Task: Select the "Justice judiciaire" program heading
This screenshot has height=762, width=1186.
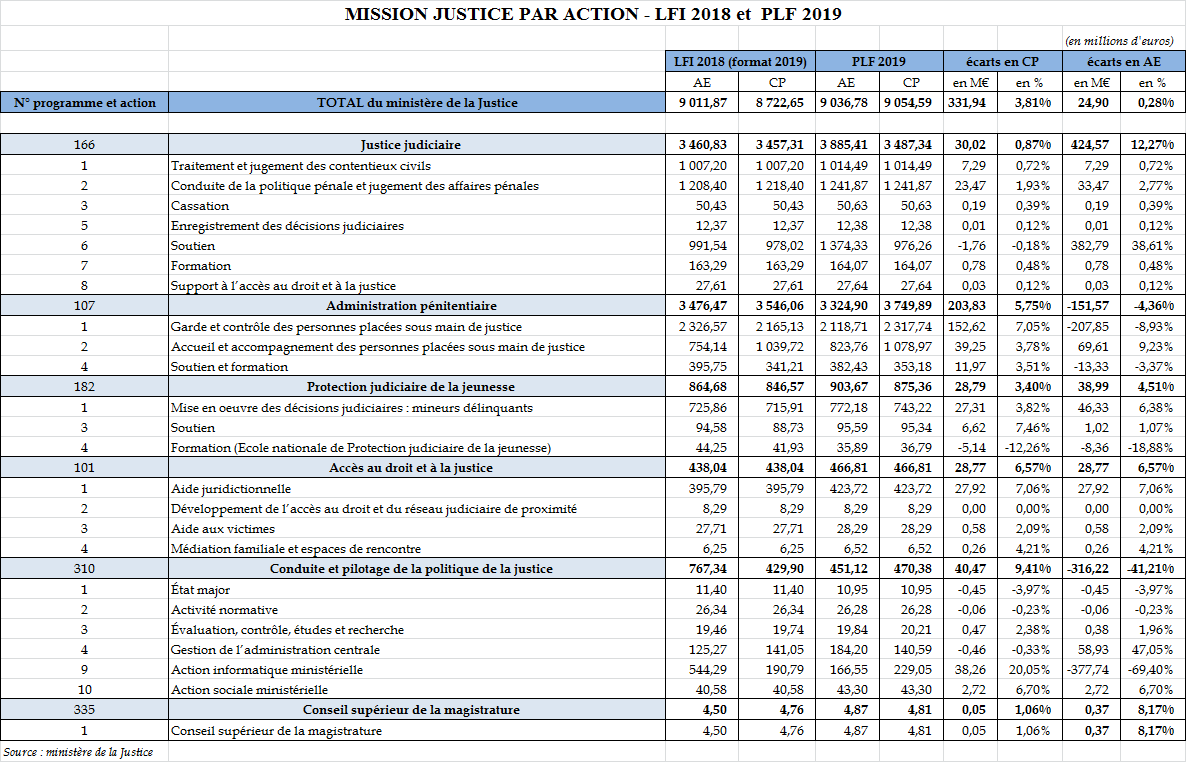Action: (x=417, y=145)
